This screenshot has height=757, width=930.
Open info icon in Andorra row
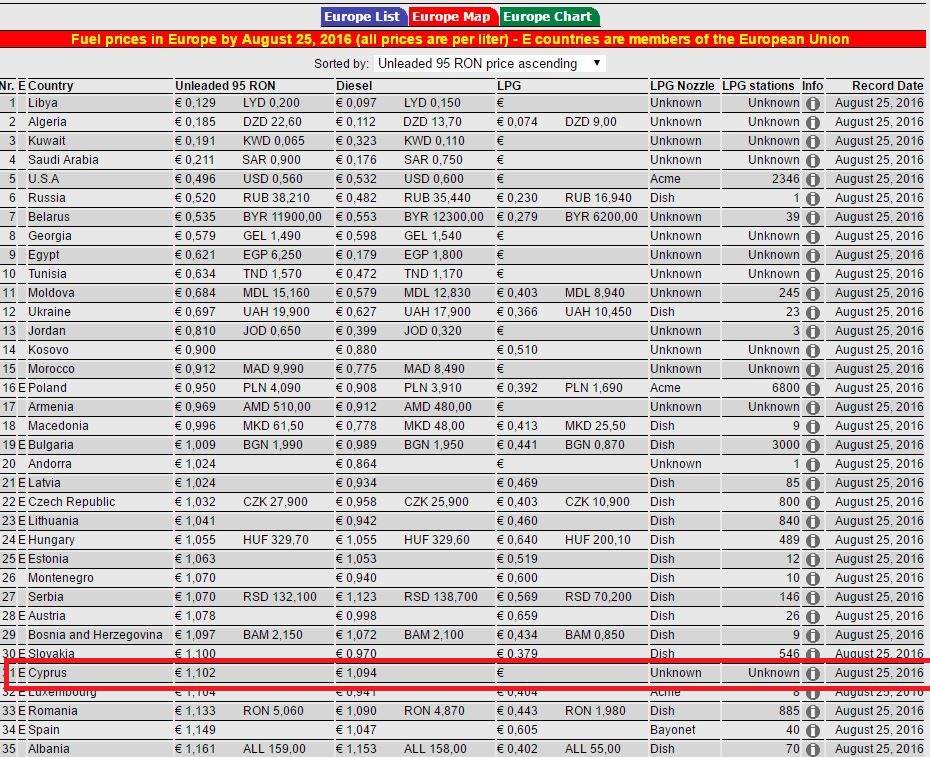[813, 464]
